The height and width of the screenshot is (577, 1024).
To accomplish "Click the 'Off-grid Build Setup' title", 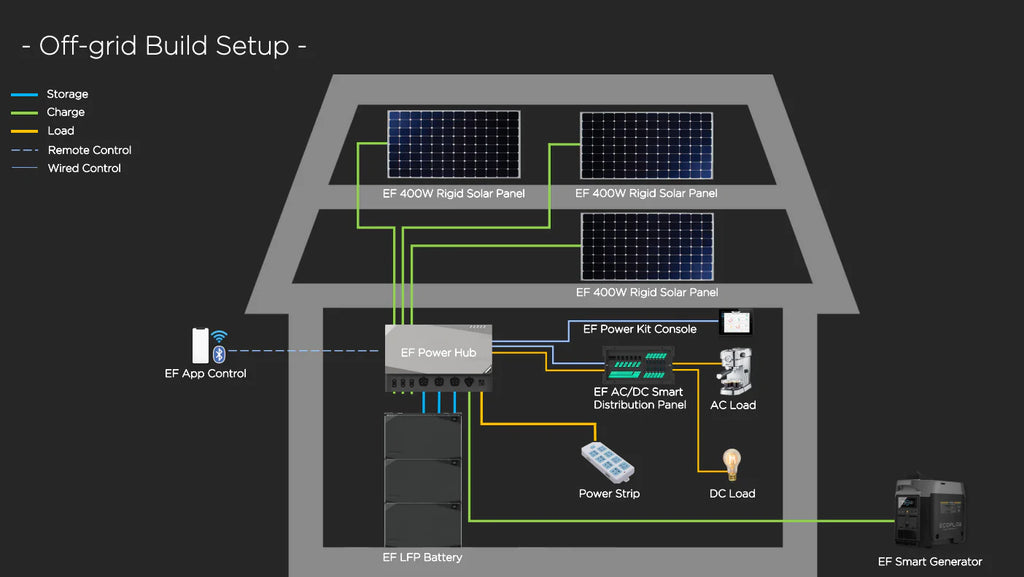I will (x=164, y=46).
